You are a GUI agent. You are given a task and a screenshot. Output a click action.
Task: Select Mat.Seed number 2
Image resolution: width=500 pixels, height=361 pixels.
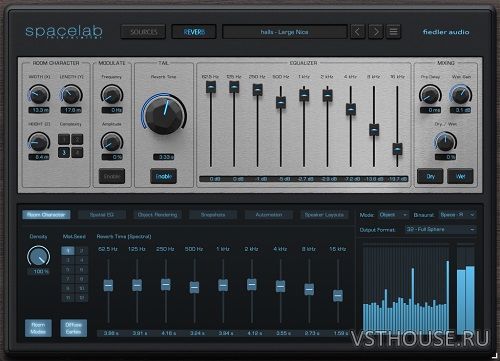point(81,250)
